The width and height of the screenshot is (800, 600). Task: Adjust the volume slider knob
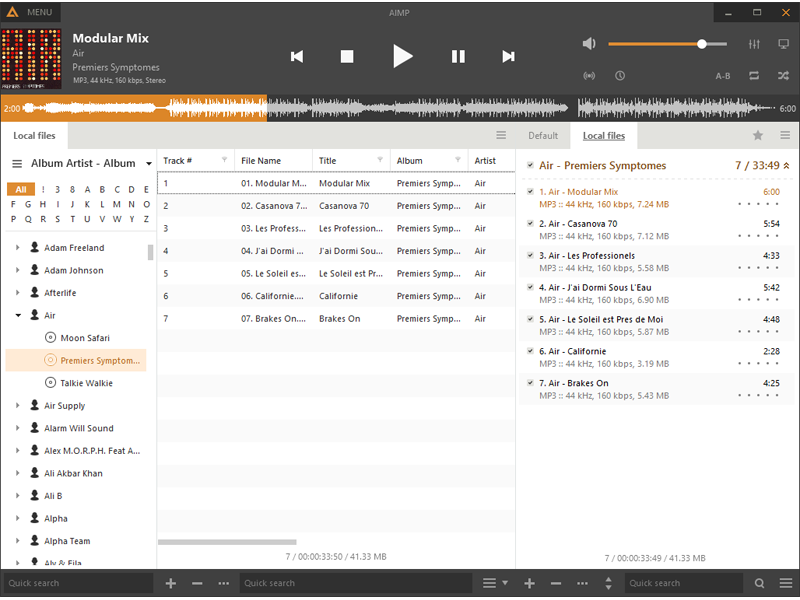(702, 44)
